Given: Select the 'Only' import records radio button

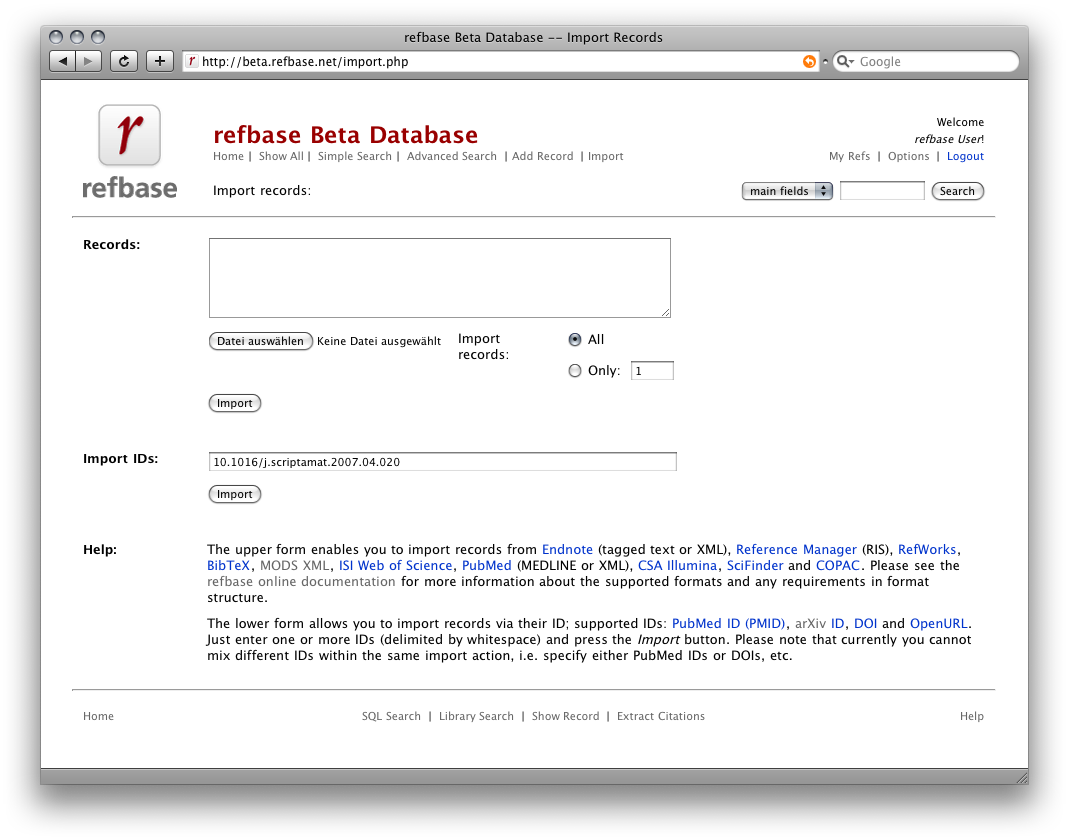Looking at the screenshot, I should (575, 370).
